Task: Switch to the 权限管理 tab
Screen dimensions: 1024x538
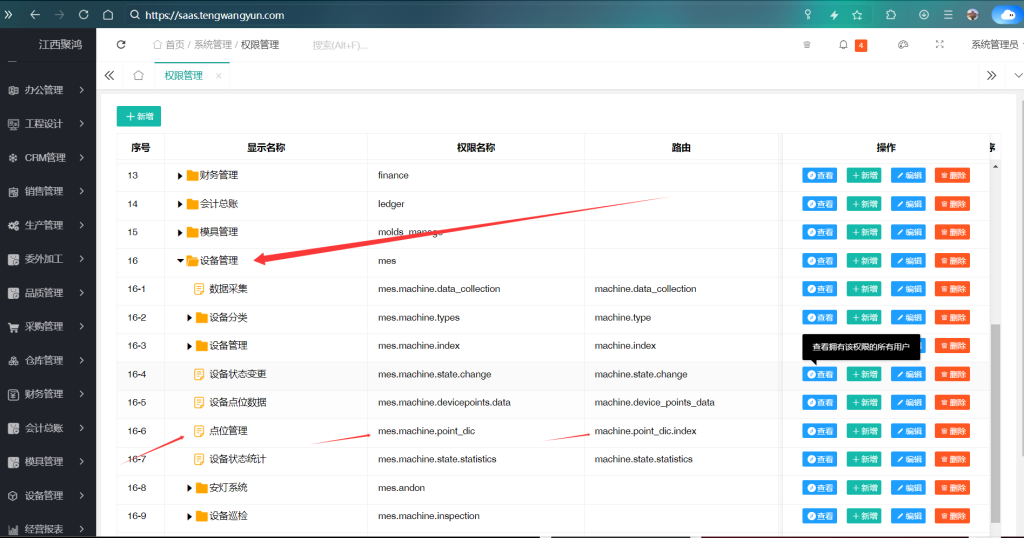Action: tap(184, 76)
